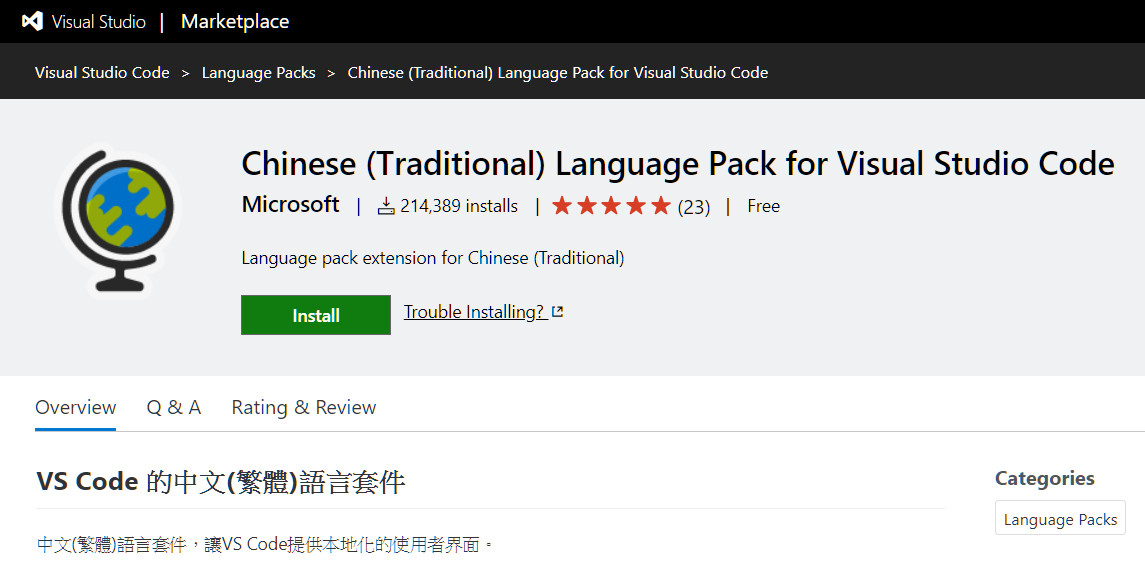Click the five-star rating icons
This screenshot has width=1145, height=567.
[611, 206]
